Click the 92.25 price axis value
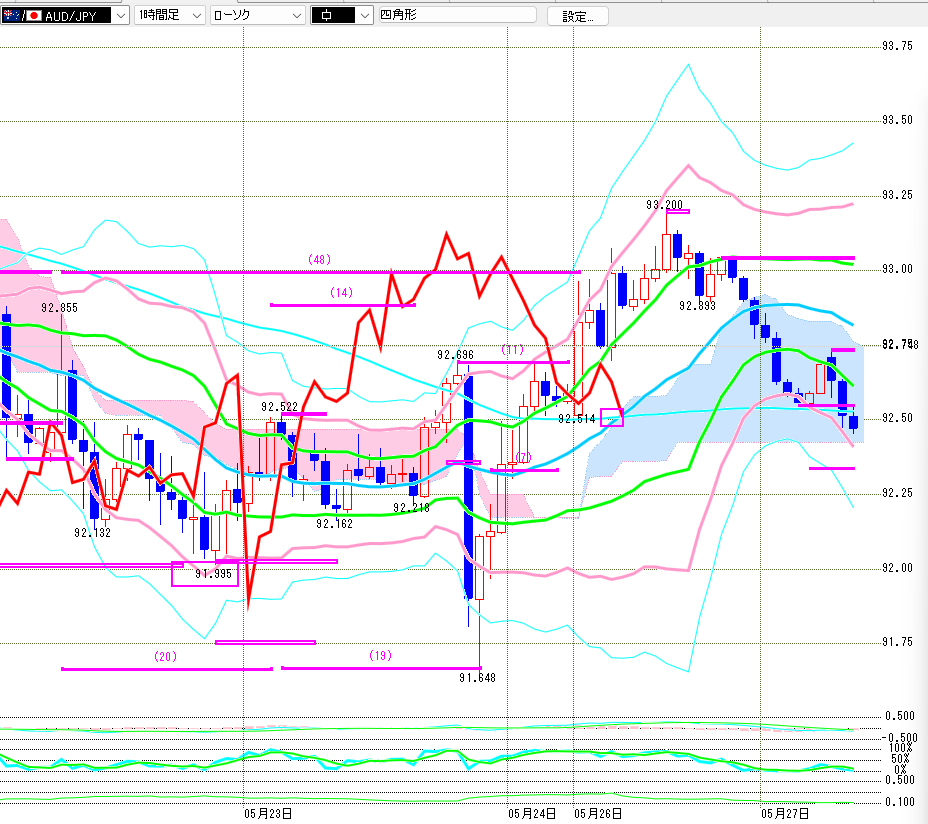Viewport: 928px width, 824px height. click(897, 493)
